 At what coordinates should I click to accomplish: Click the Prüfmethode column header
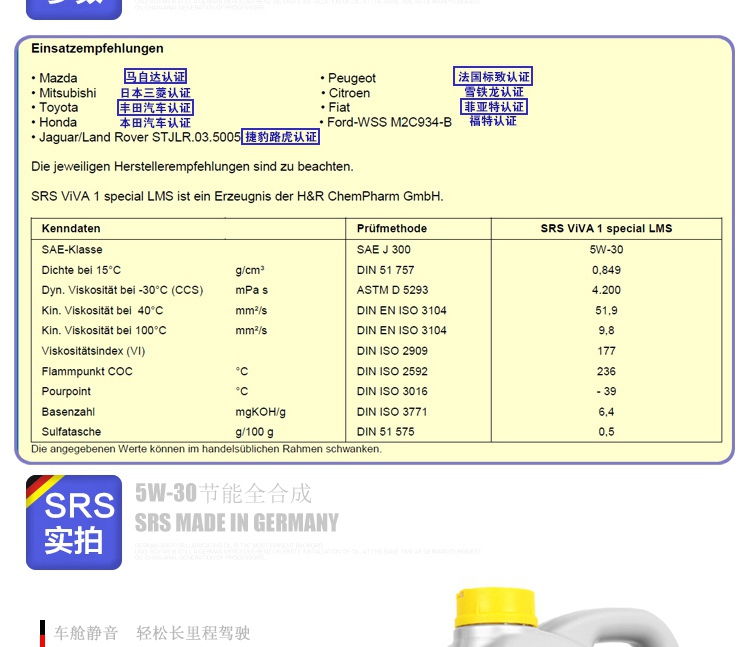(x=392, y=228)
